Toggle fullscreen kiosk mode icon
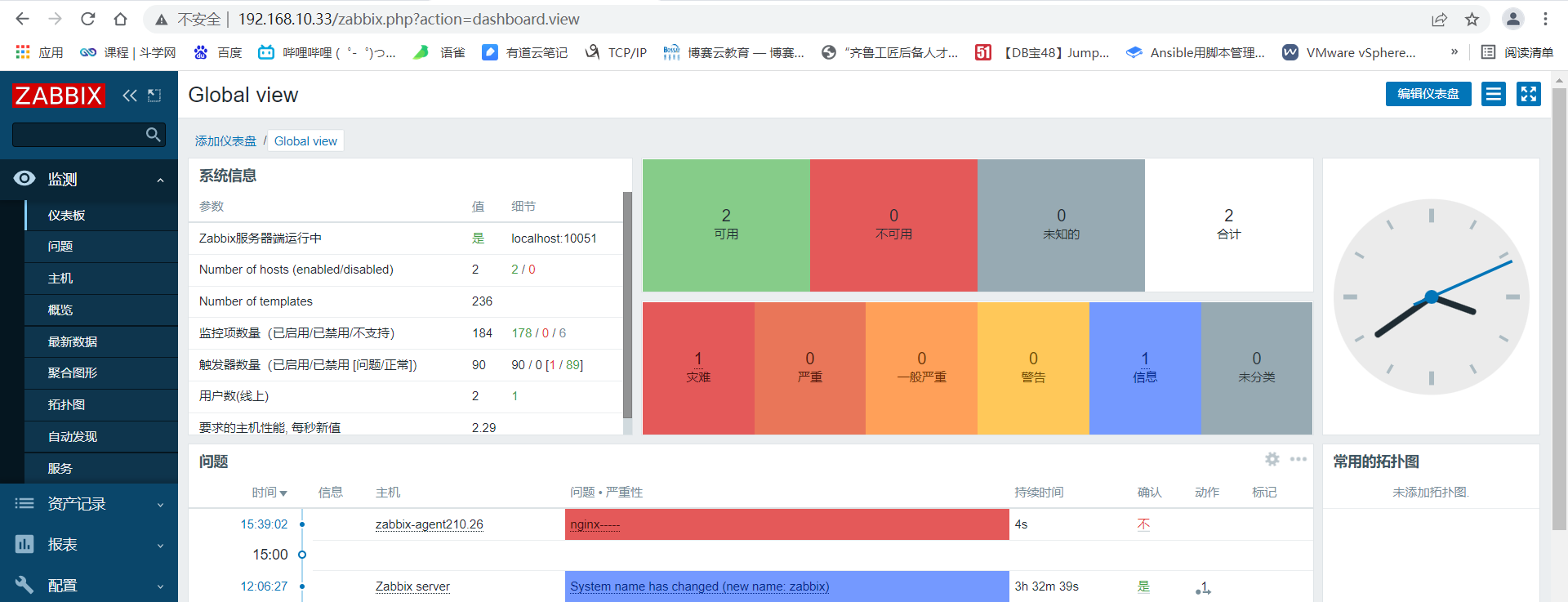Viewport: 1568px width, 602px height. [1529, 94]
